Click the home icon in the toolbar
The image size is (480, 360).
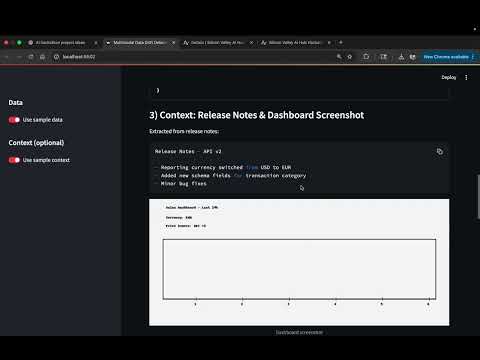tap(42, 57)
